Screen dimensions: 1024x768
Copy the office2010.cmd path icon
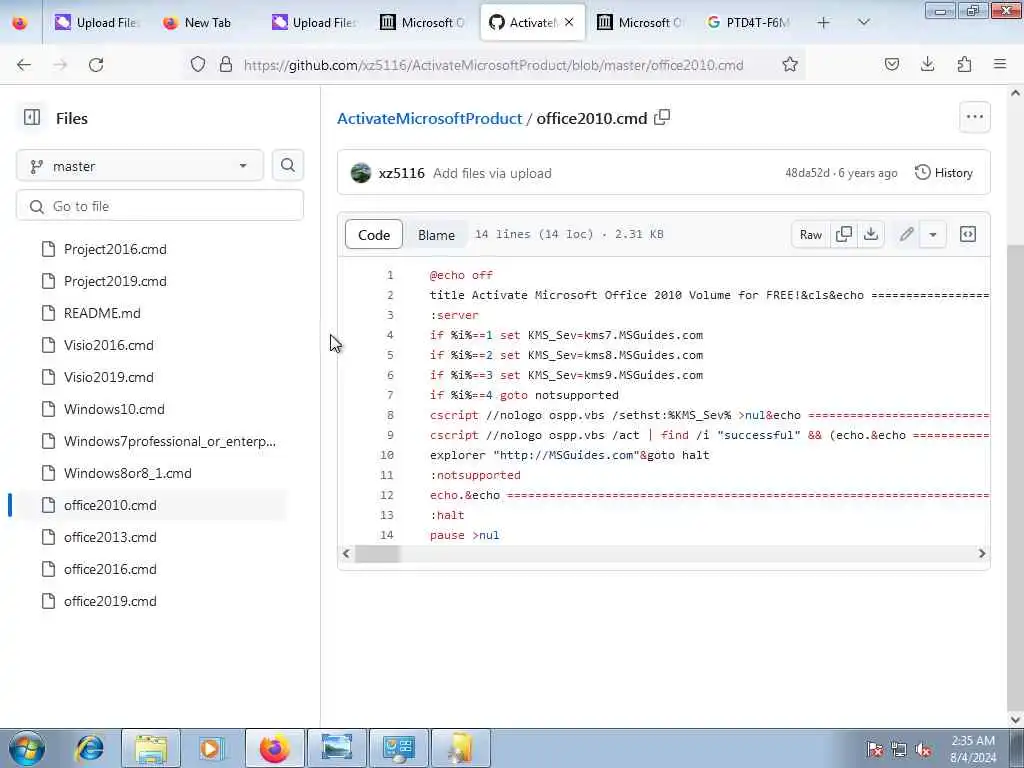662,118
